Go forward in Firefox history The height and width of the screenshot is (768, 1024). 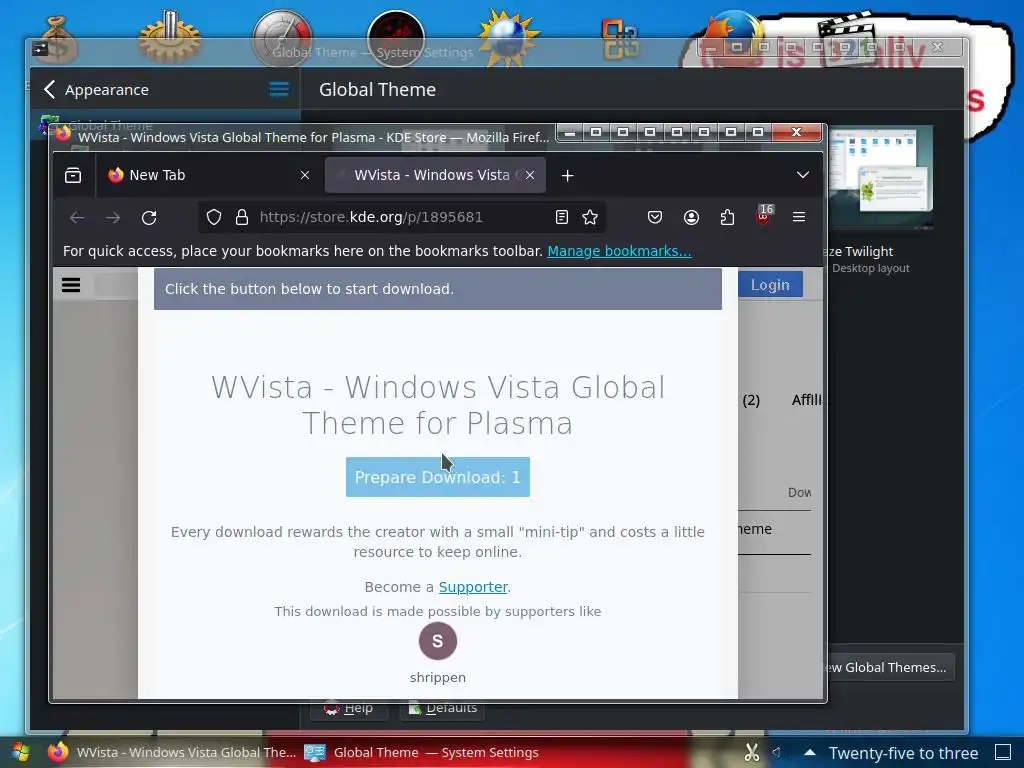(113, 217)
